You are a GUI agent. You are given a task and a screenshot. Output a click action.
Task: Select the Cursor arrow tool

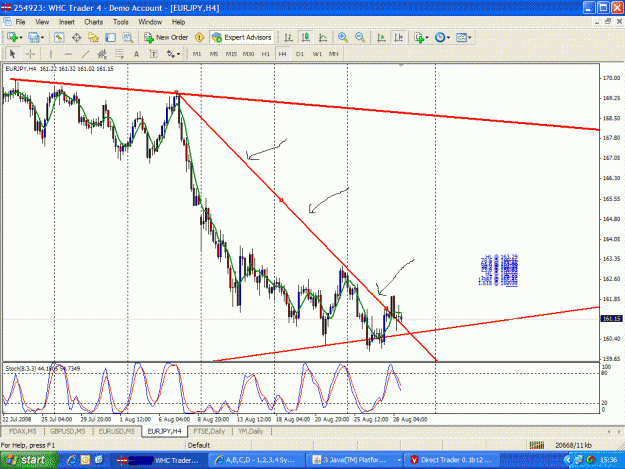click(x=12, y=54)
